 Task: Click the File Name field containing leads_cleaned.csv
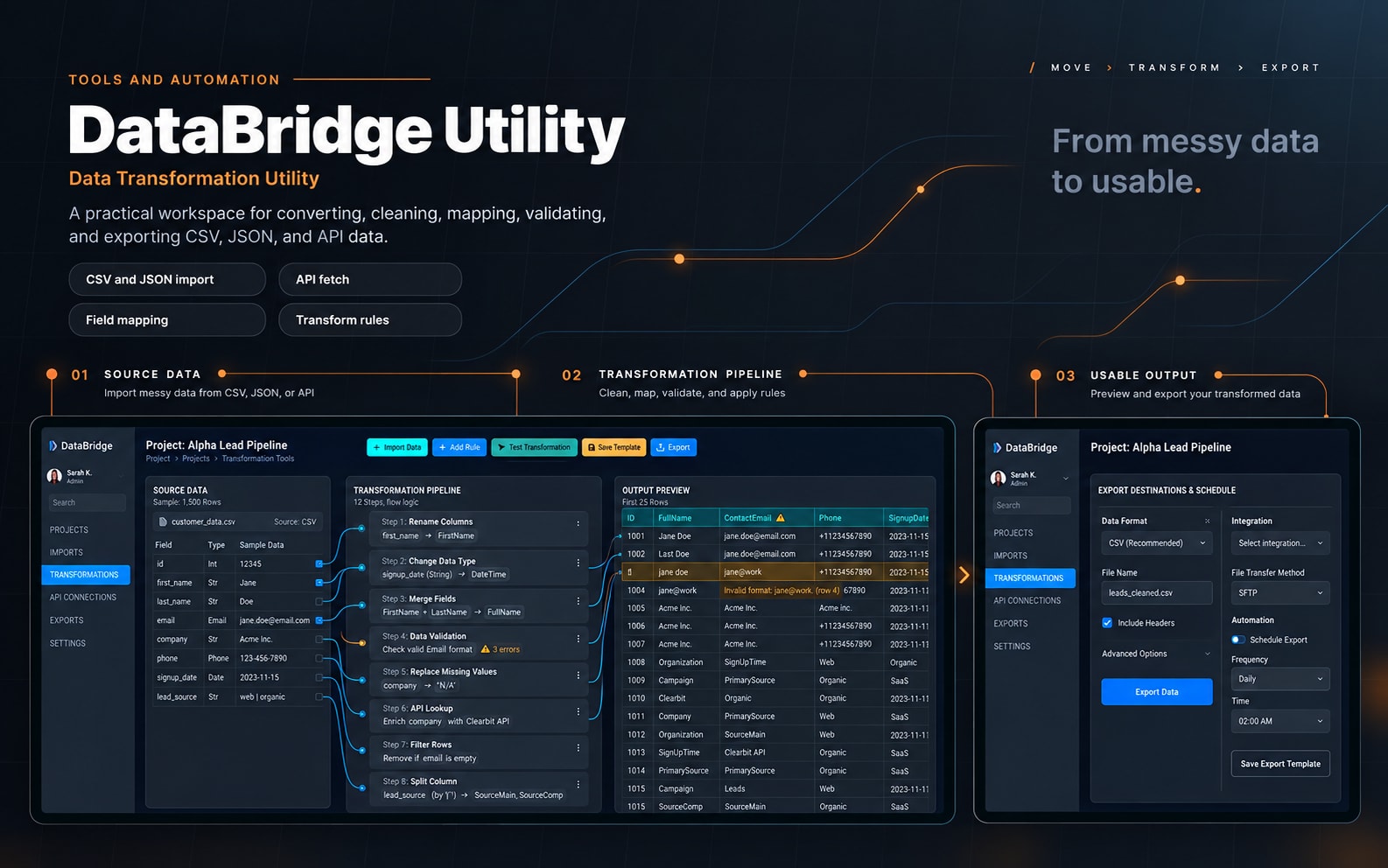tap(1157, 593)
